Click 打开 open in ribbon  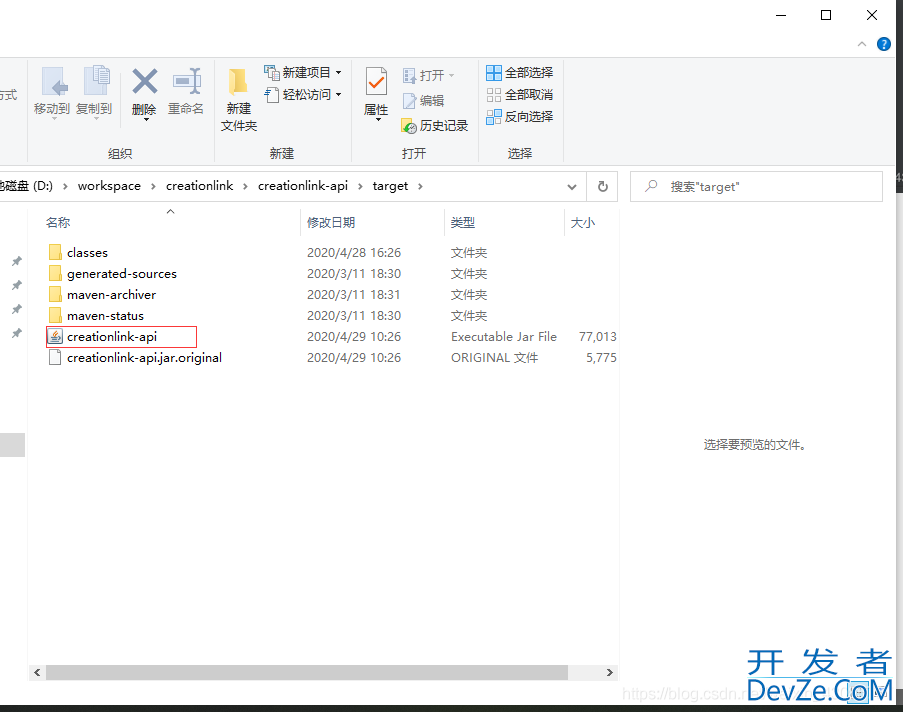pyautogui.click(x=428, y=75)
